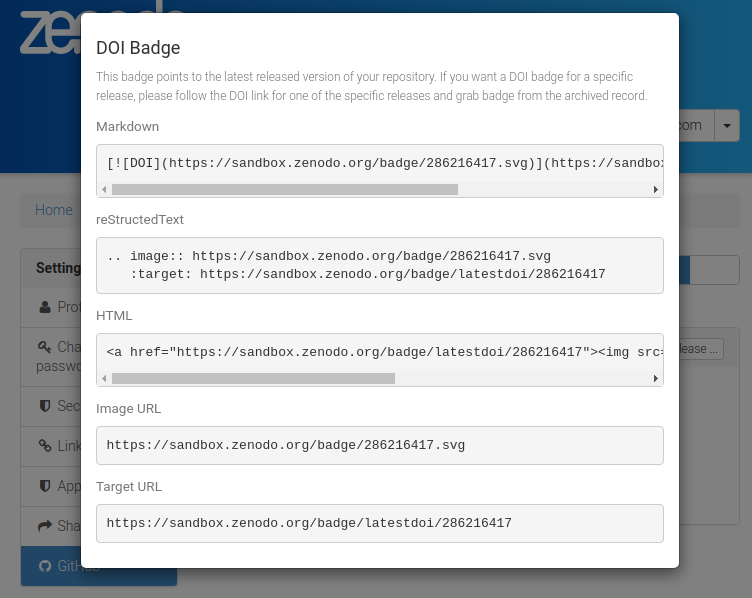Image resolution: width=752 pixels, height=598 pixels.
Task: Select the reStructuredText badge code block
Action: tap(380, 265)
